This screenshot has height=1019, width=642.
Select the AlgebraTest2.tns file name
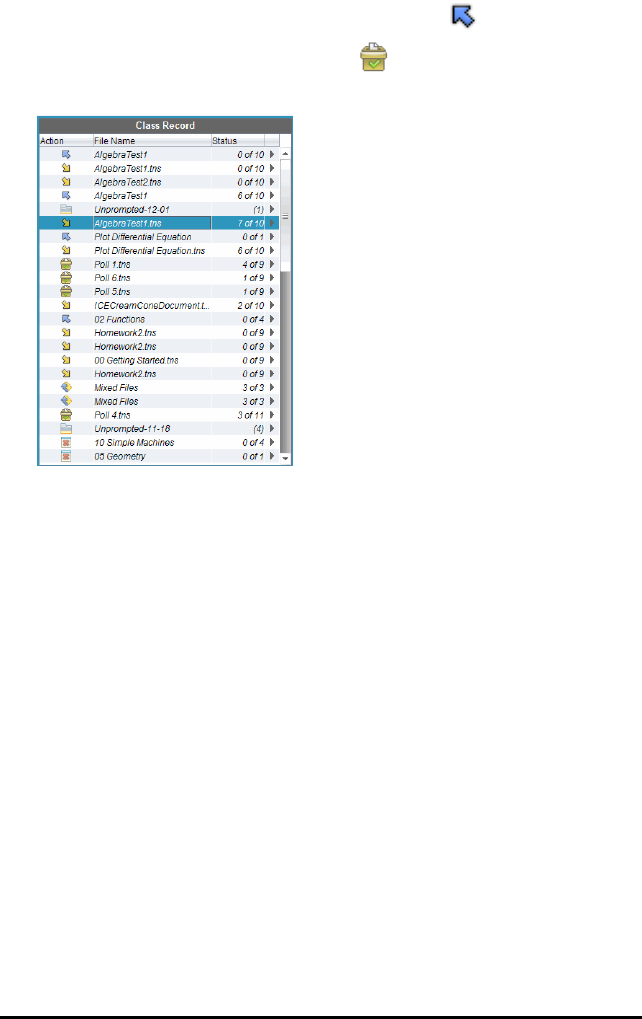coord(127,182)
